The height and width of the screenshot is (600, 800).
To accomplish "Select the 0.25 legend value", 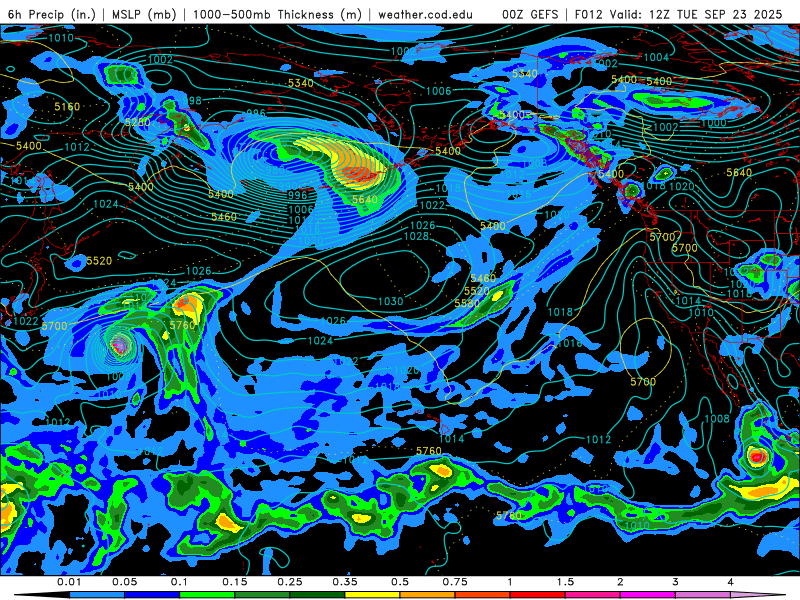I will click(x=289, y=582).
